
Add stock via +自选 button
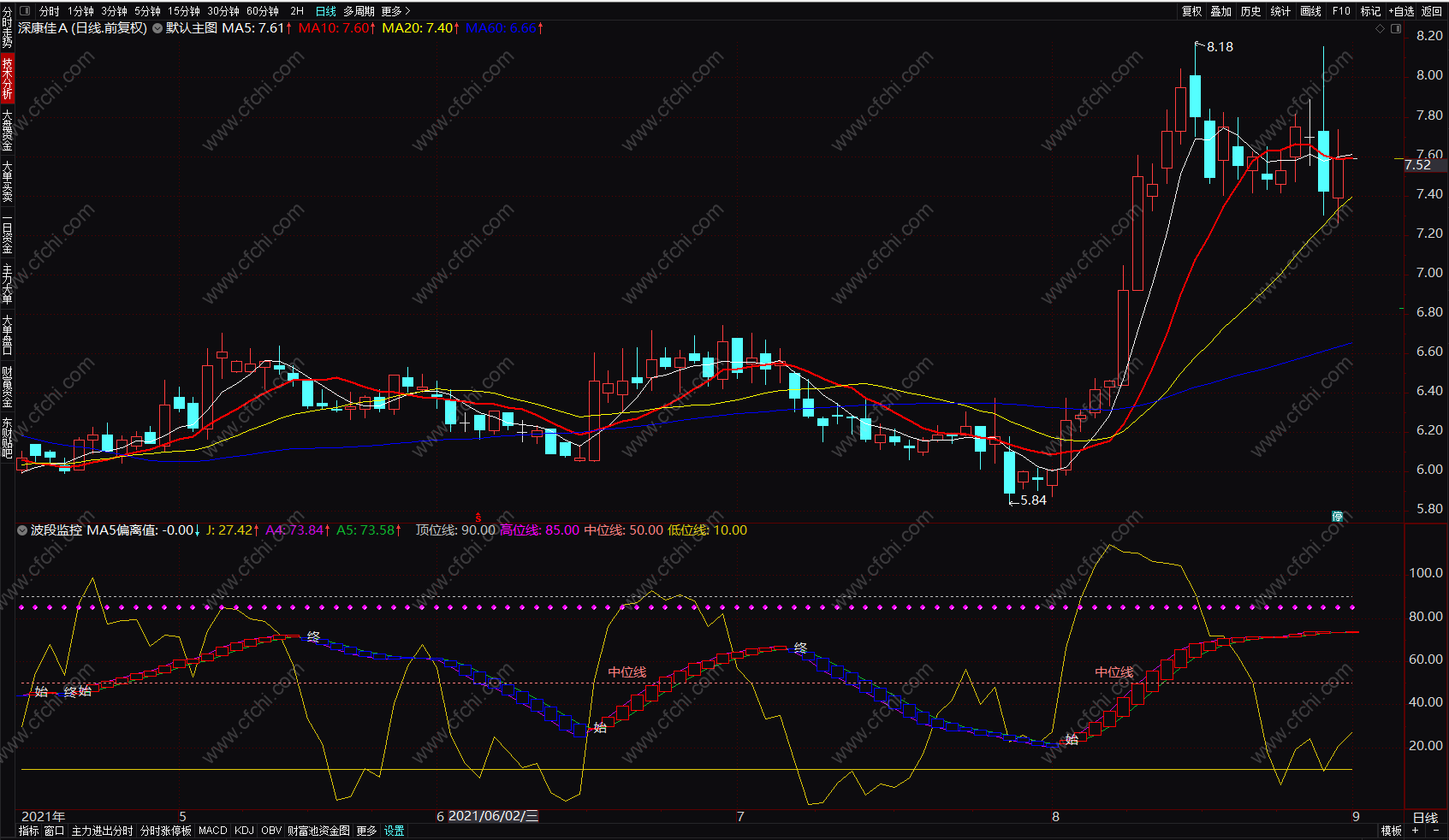[1401, 11]
